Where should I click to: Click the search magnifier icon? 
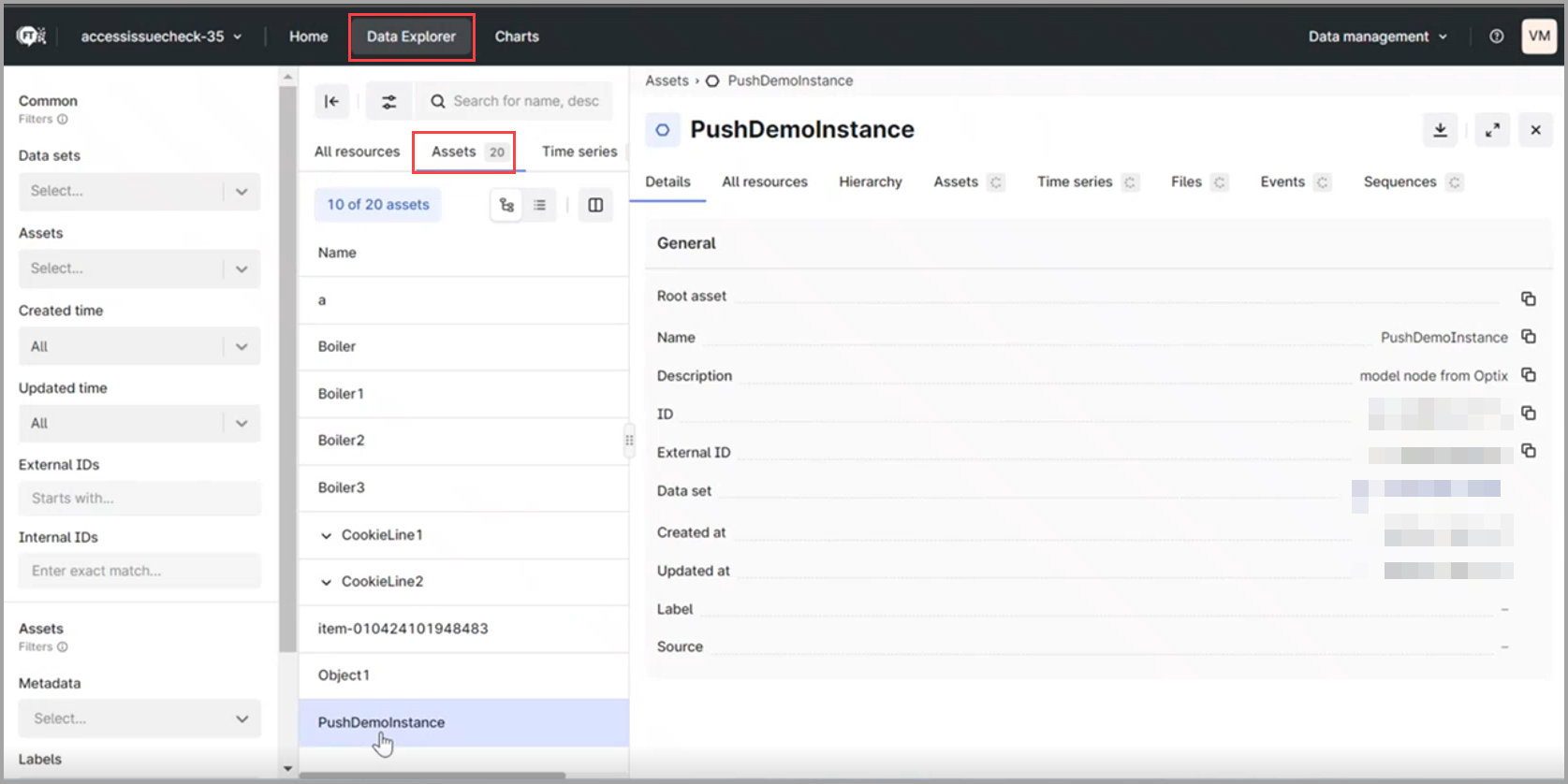tap(437, 101)
